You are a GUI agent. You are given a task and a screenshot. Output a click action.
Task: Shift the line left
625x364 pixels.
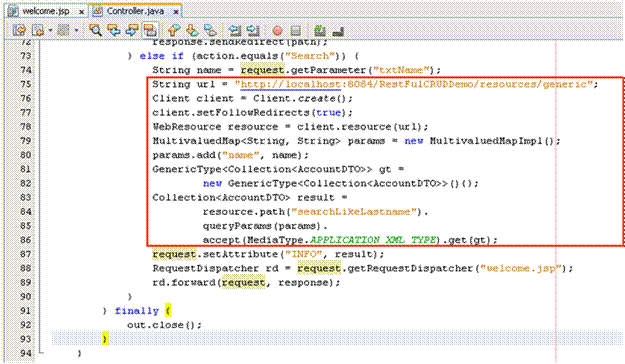tap(235, 30)
